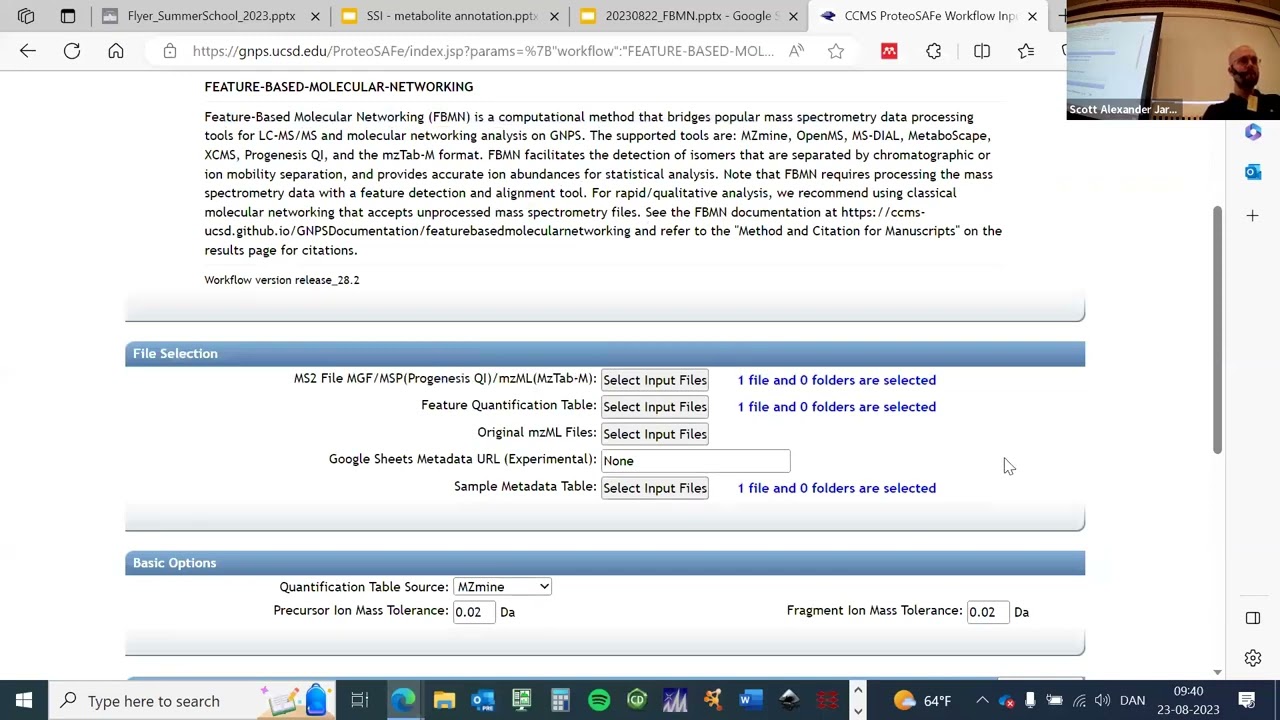
Task: Select Input Files for Feature Quantification Table
Action: coord(655,407)
